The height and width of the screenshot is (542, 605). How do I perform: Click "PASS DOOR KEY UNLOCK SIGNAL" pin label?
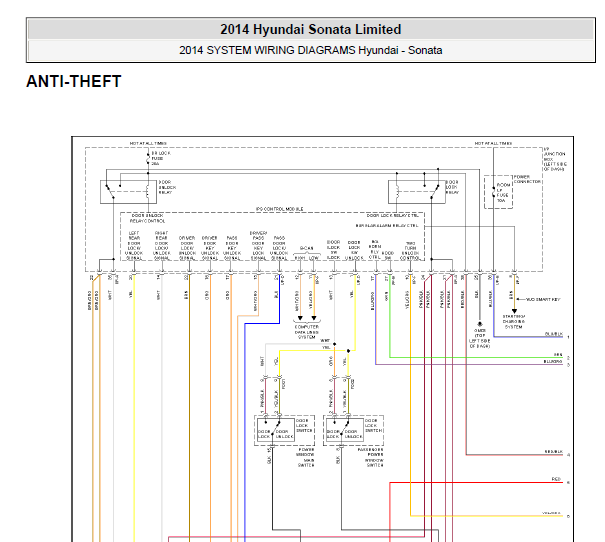(x=232, y=248)
